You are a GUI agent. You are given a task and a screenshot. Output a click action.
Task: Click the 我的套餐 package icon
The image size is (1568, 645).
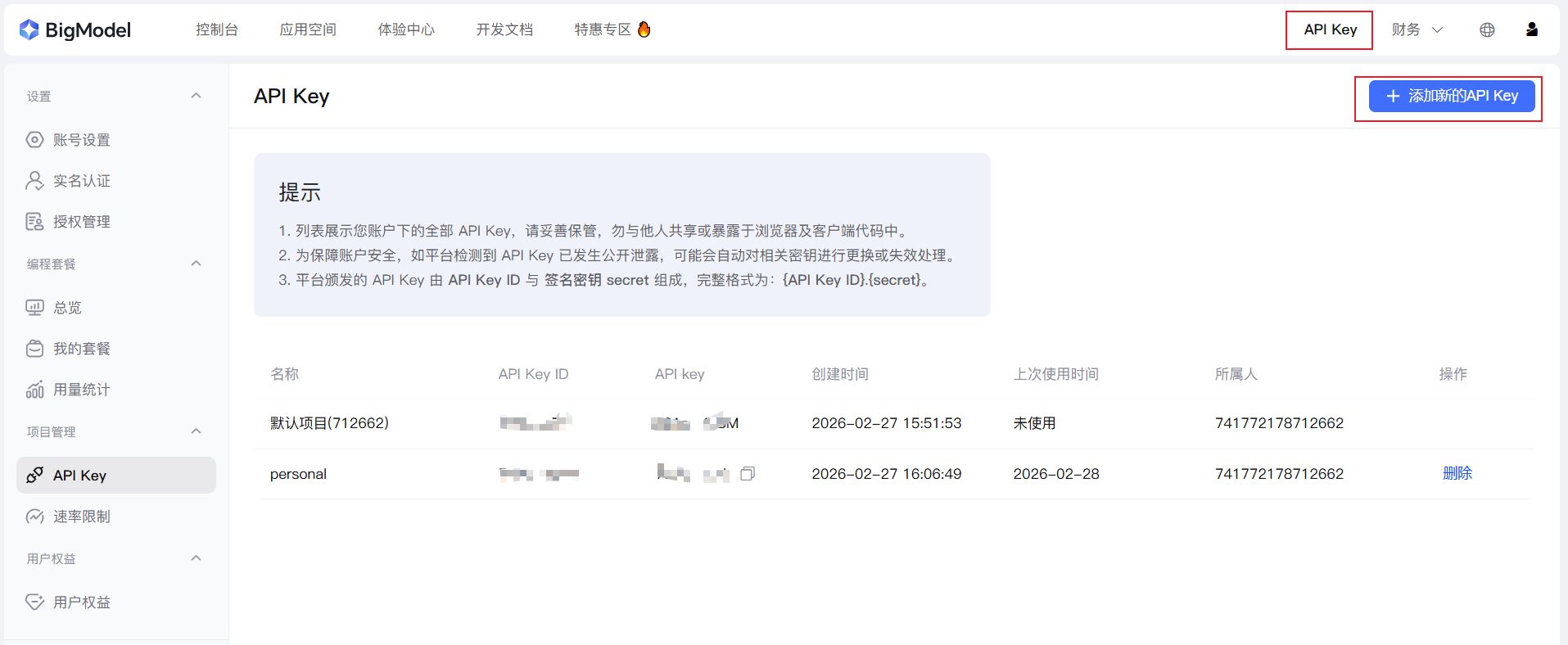(x=34, y=349)
